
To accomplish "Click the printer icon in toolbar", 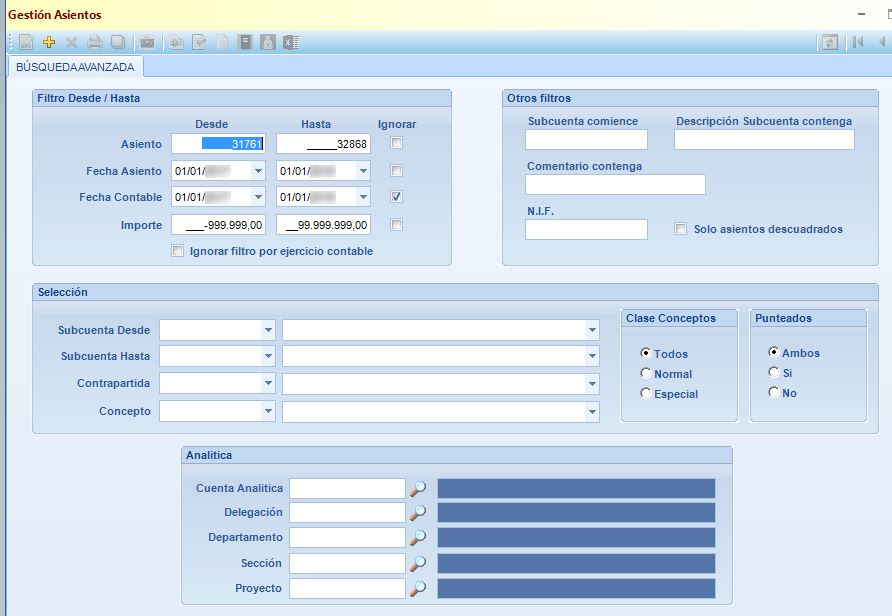I will coord(94,42).
